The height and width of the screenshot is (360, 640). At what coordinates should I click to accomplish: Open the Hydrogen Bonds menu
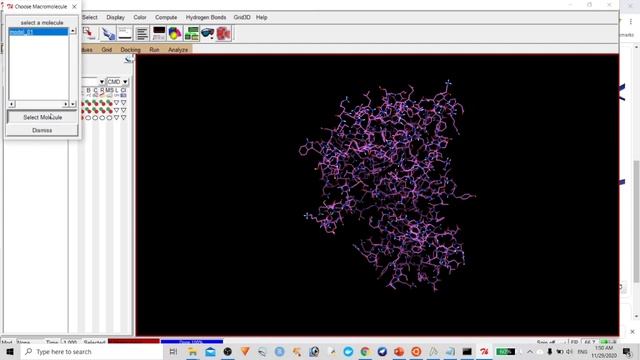(206, 18)
